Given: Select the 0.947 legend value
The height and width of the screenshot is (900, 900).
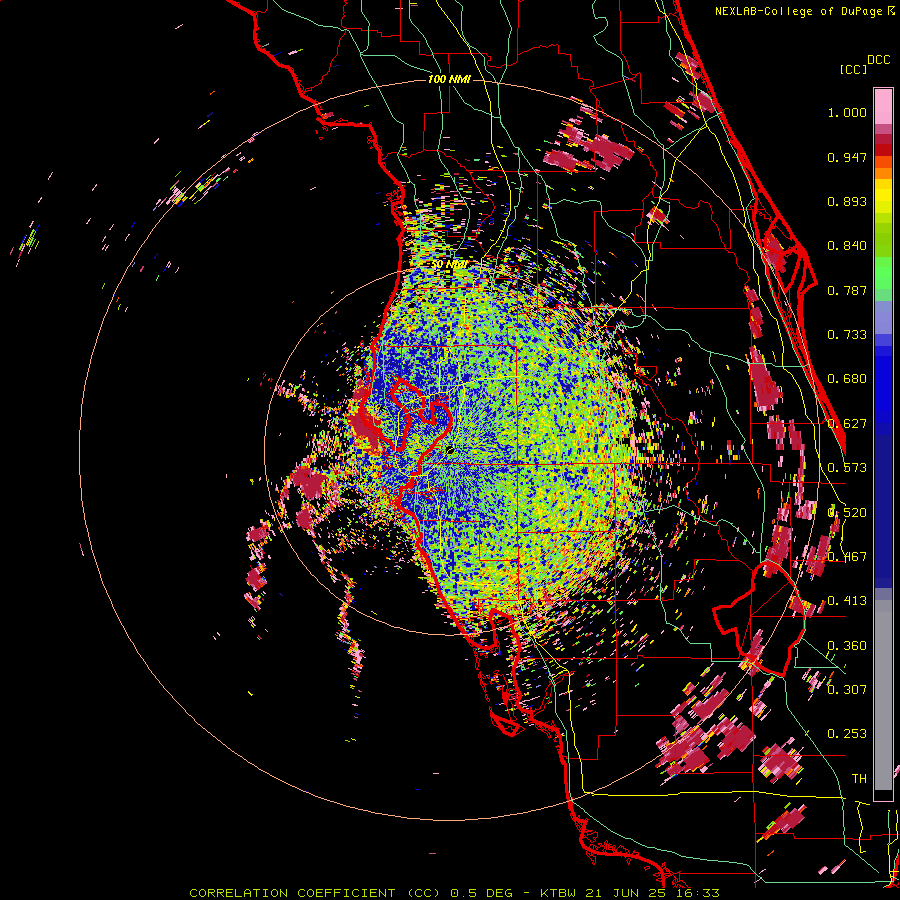Looking at the screenshot, I should pyautogui.click(x=847, y=157).
